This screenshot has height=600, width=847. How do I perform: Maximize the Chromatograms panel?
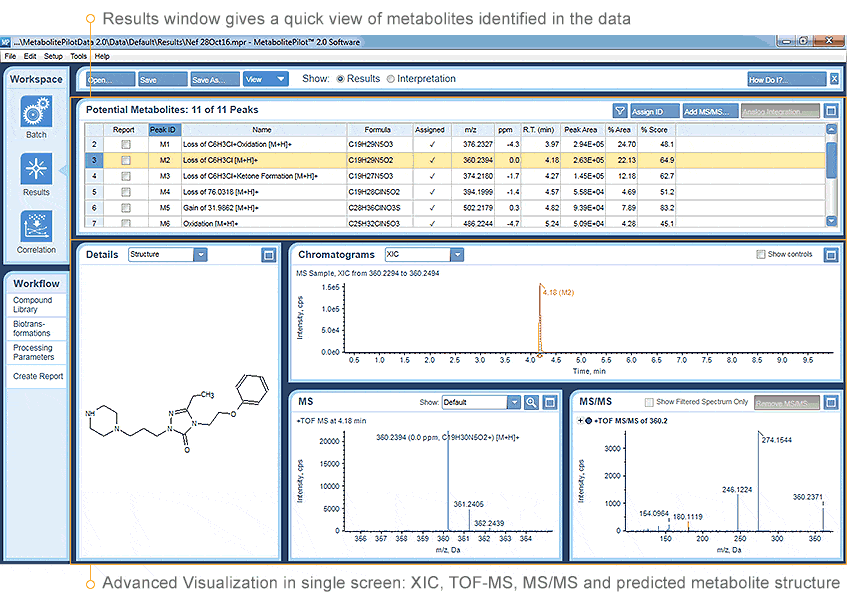(830, 255)
